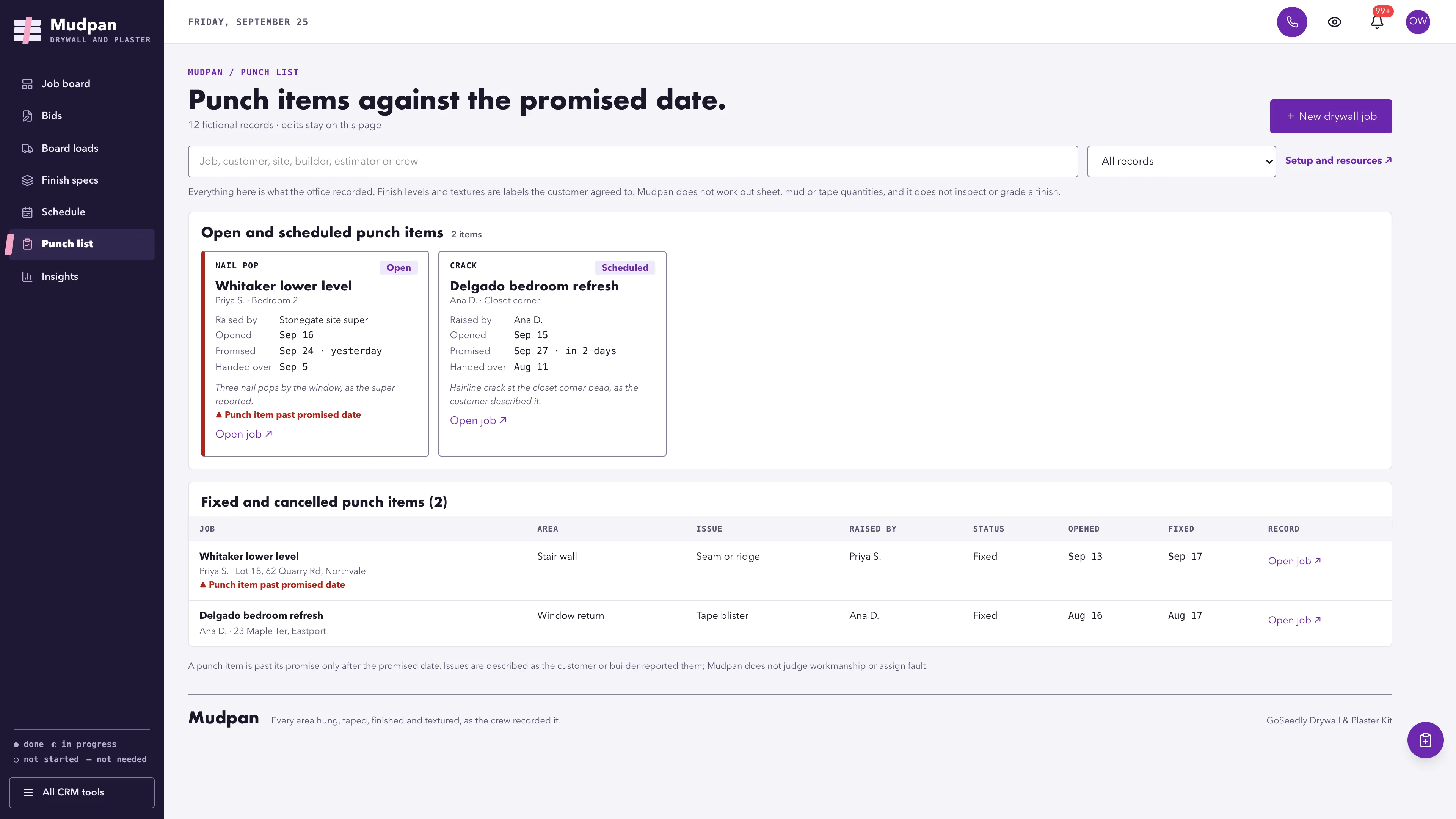Click the All CRM tools button
This screenshot has width=1456, height=819.
(82, 792)
